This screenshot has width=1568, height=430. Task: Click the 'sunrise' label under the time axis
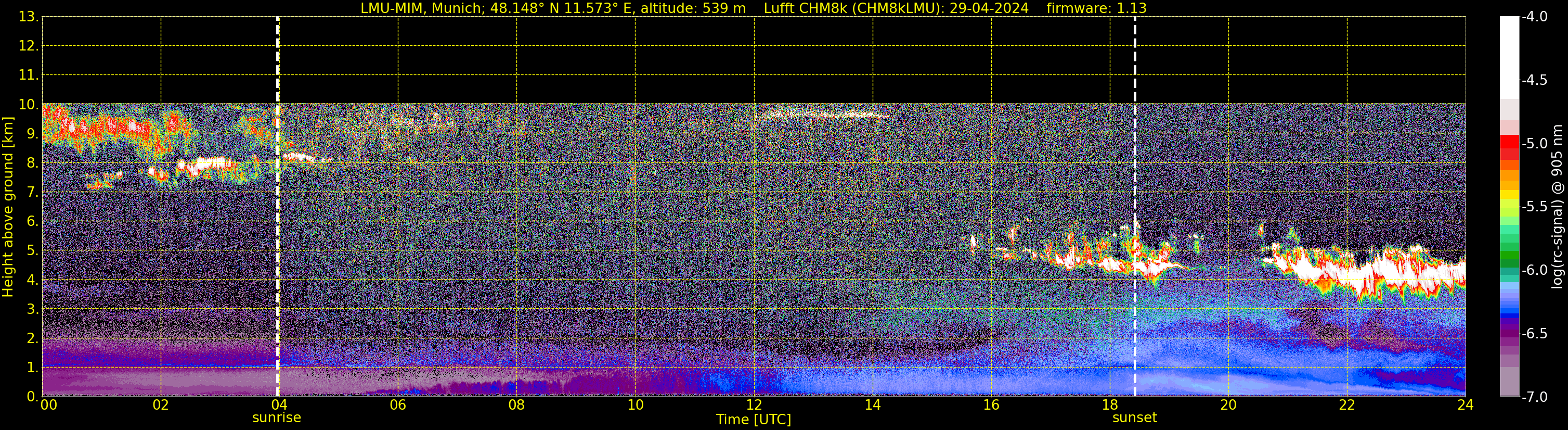pos(276,418)
